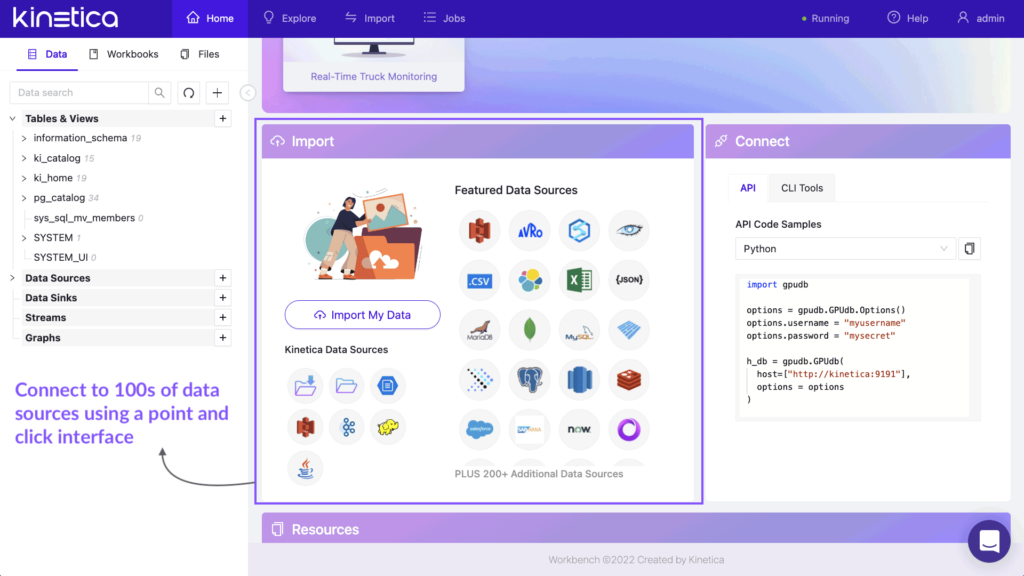Click the magnifier search icon
The image size is (1024, 576).
[159, 93]
